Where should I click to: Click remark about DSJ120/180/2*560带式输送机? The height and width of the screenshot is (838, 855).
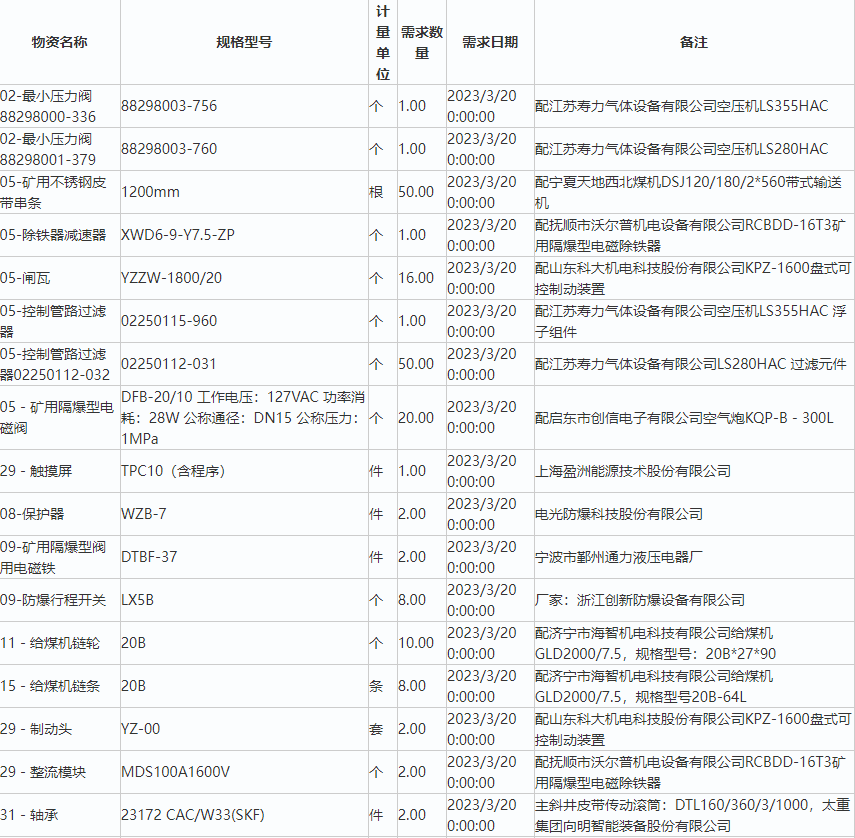click(x=694, y=192)
